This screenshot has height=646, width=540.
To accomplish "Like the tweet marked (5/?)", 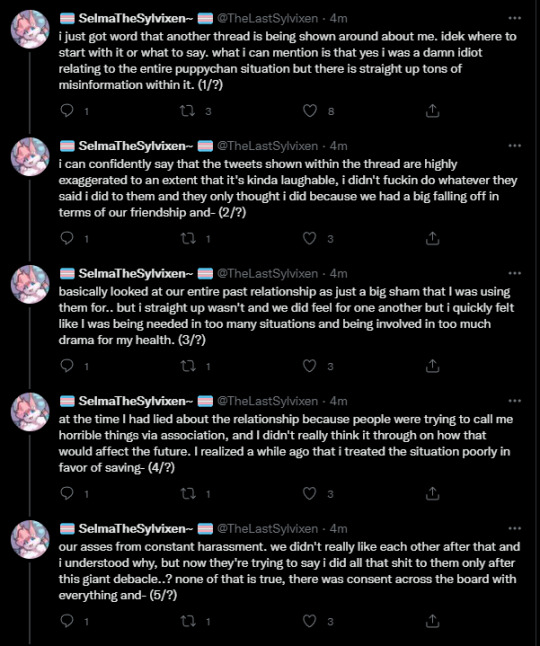I will [x=310, y=621].
